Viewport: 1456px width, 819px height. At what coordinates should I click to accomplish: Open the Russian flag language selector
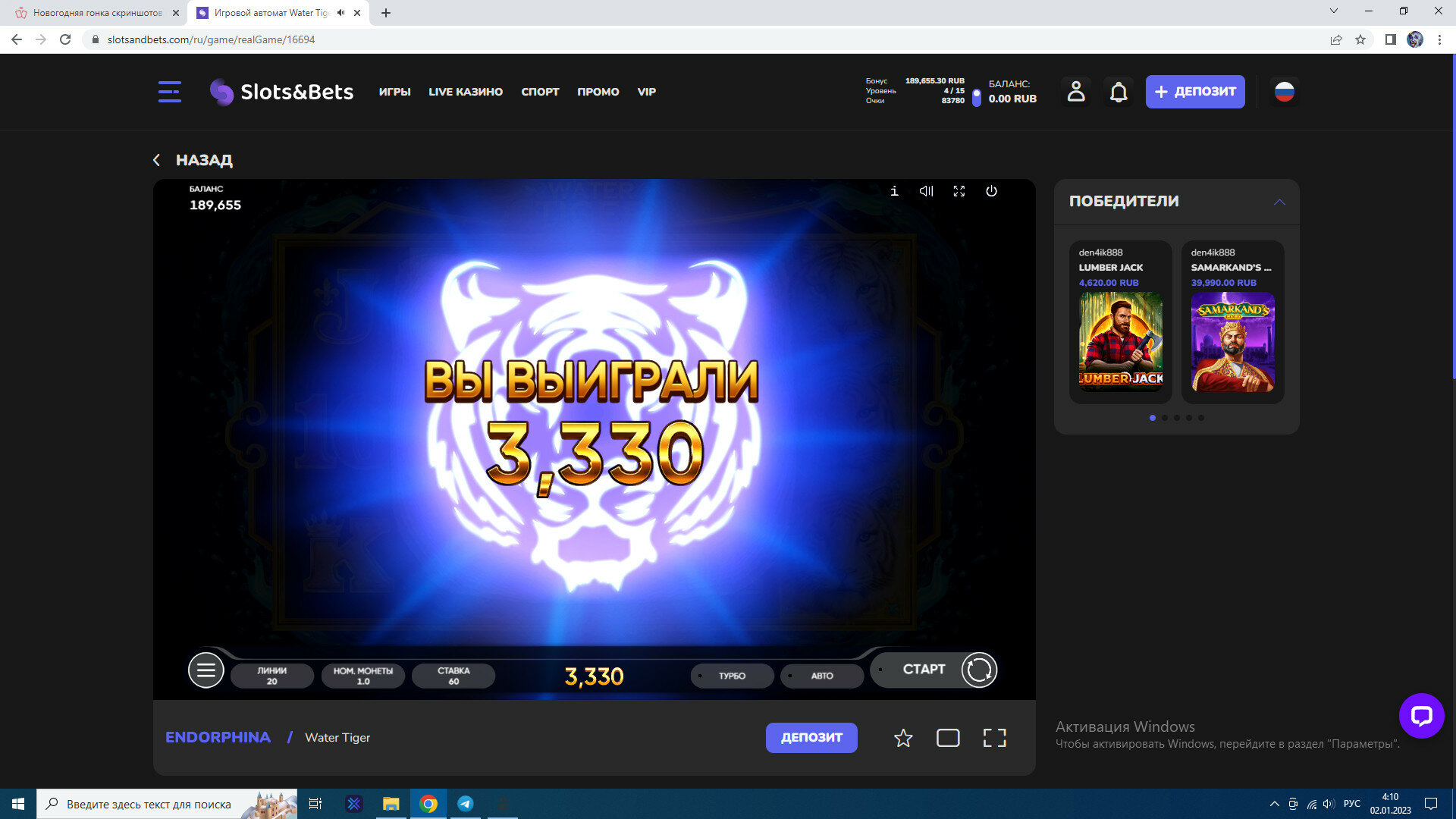coord(1284,92)
